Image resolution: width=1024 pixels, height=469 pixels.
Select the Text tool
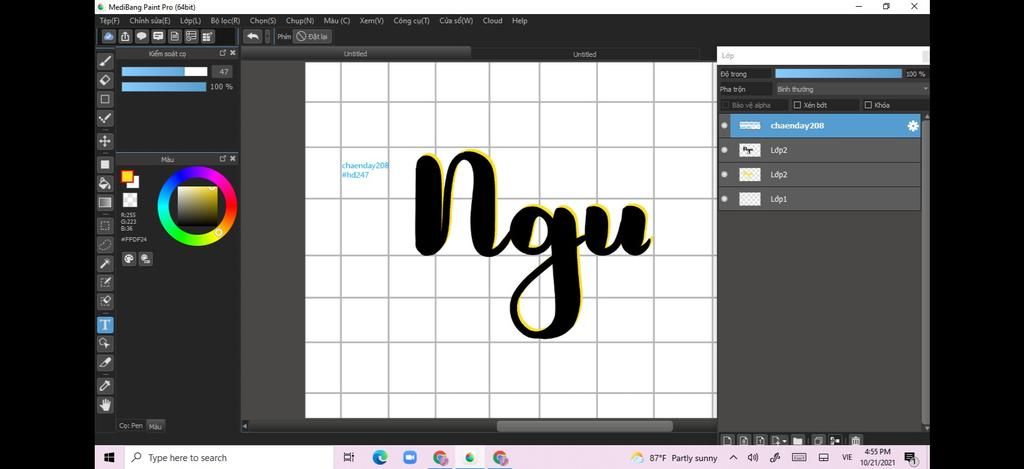point(104,325)
